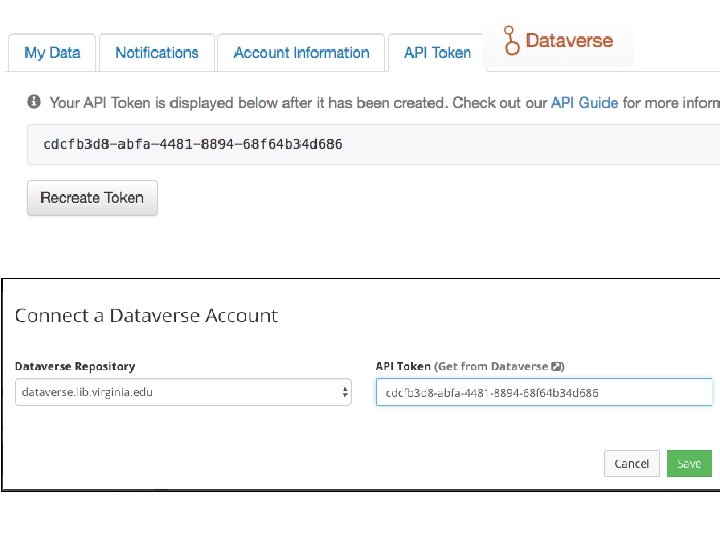Follow the API Guide link
720x540 pixels.
584,103
